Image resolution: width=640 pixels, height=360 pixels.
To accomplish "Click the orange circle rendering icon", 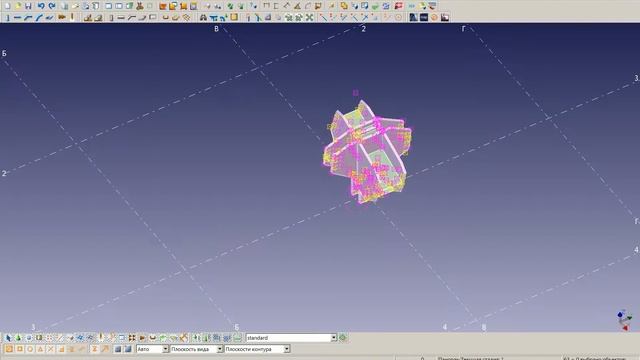I will coord(434,18).
